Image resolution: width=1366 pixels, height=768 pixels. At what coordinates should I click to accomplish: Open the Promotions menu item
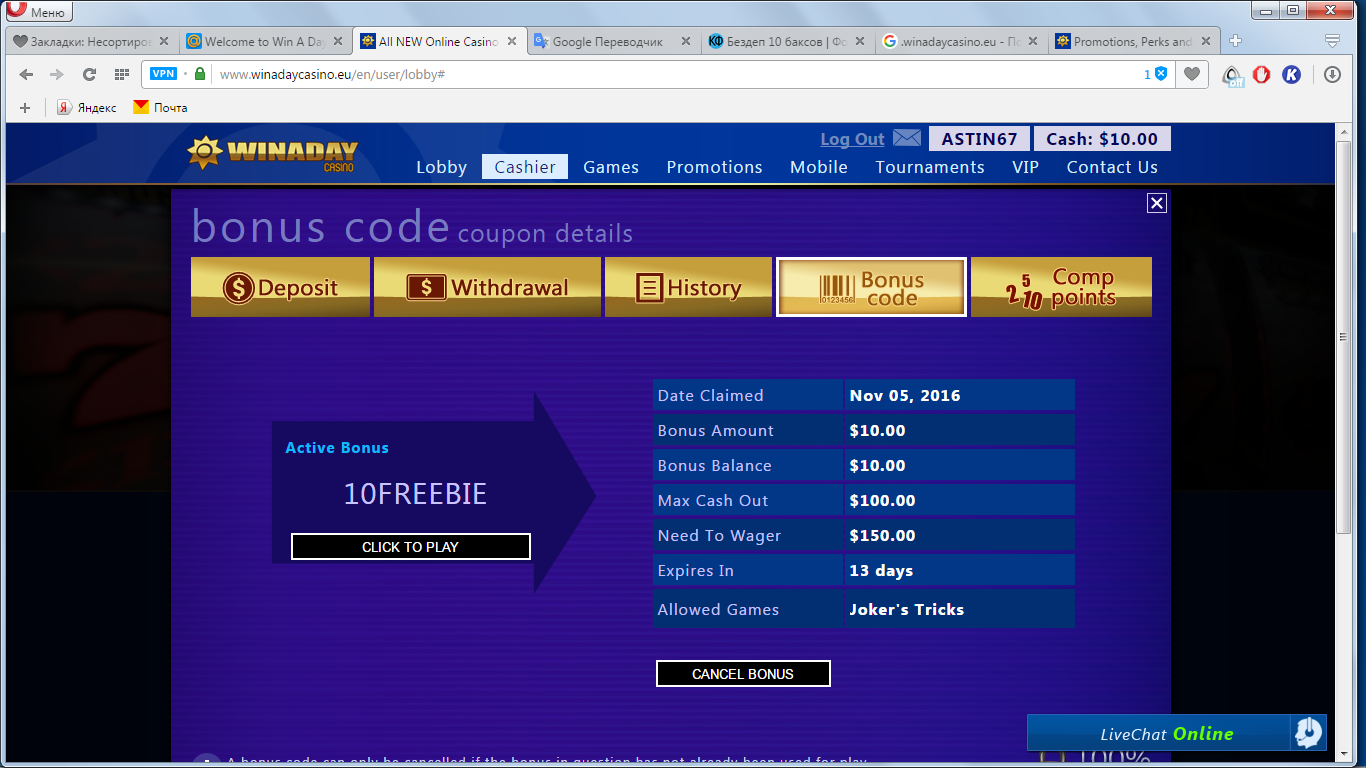coord(714,167)
